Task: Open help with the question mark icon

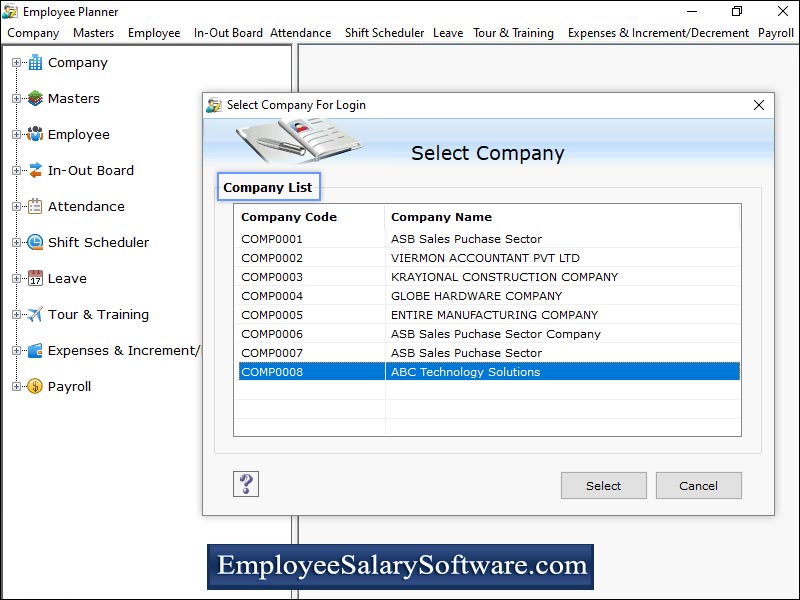Action: [x=246, y=484]
